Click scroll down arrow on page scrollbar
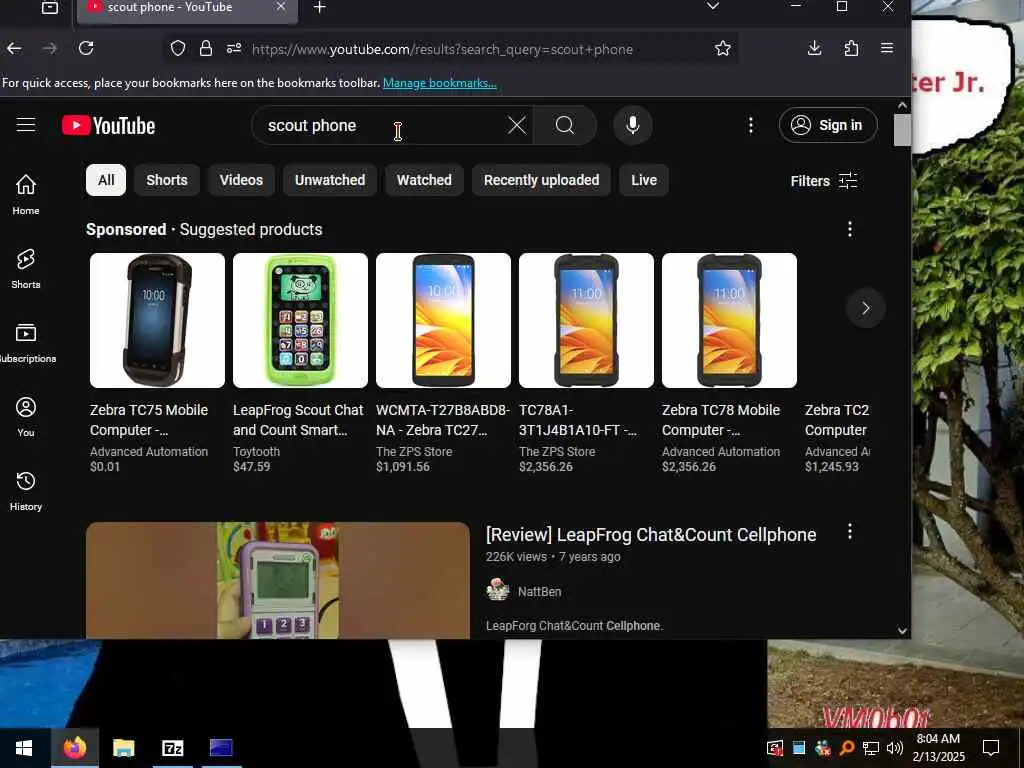The width and height of the screenshot is (1024, 768). pos(902,631)
